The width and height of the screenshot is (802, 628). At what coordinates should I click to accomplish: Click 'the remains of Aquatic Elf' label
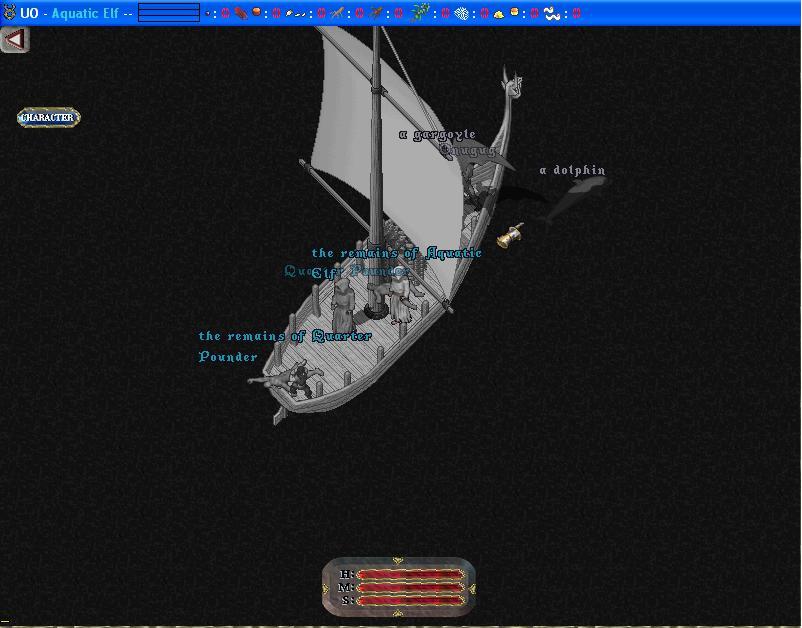click(x=396, y=254)
